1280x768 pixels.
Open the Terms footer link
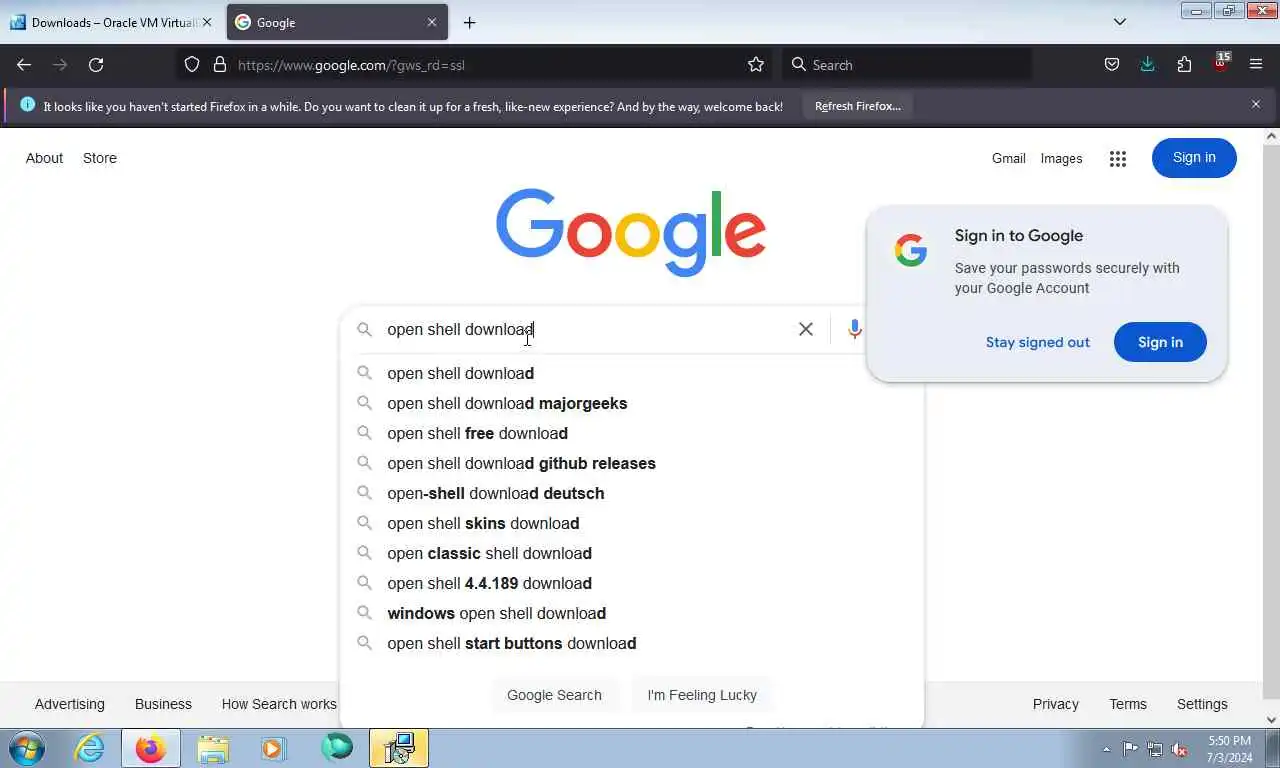(x=1128, y=704)
